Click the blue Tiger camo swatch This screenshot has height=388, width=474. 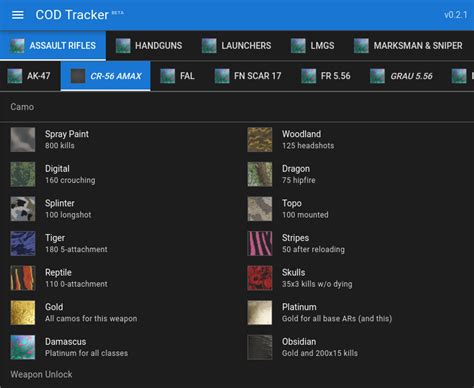coord(23,244)
